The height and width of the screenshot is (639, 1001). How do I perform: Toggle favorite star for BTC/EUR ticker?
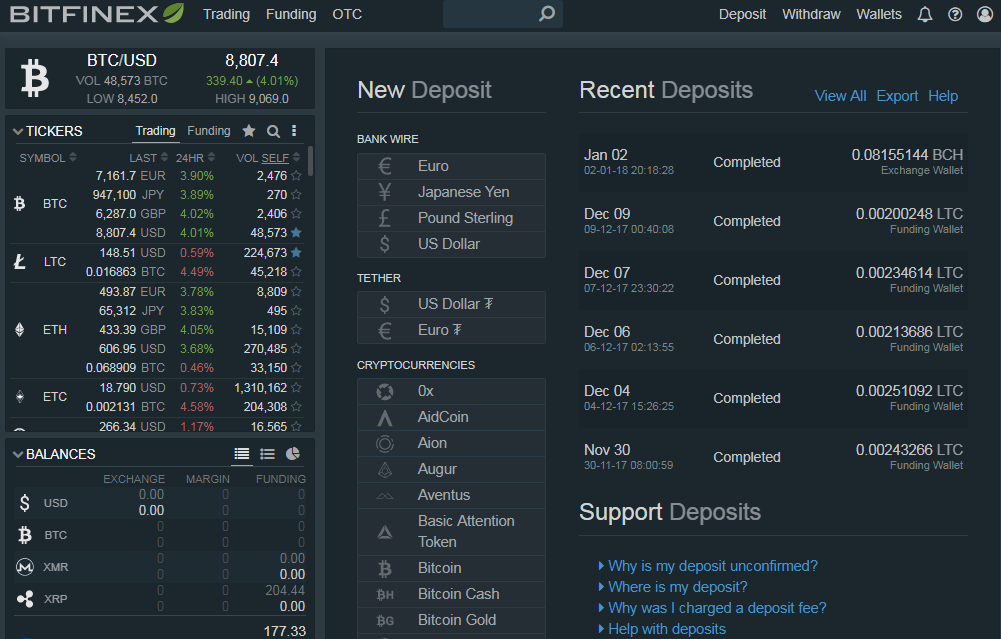[x=296, y=176]
